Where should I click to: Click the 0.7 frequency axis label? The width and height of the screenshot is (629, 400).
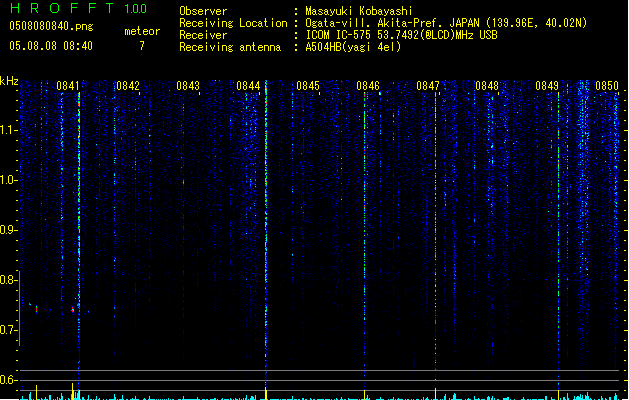[8, 330]
